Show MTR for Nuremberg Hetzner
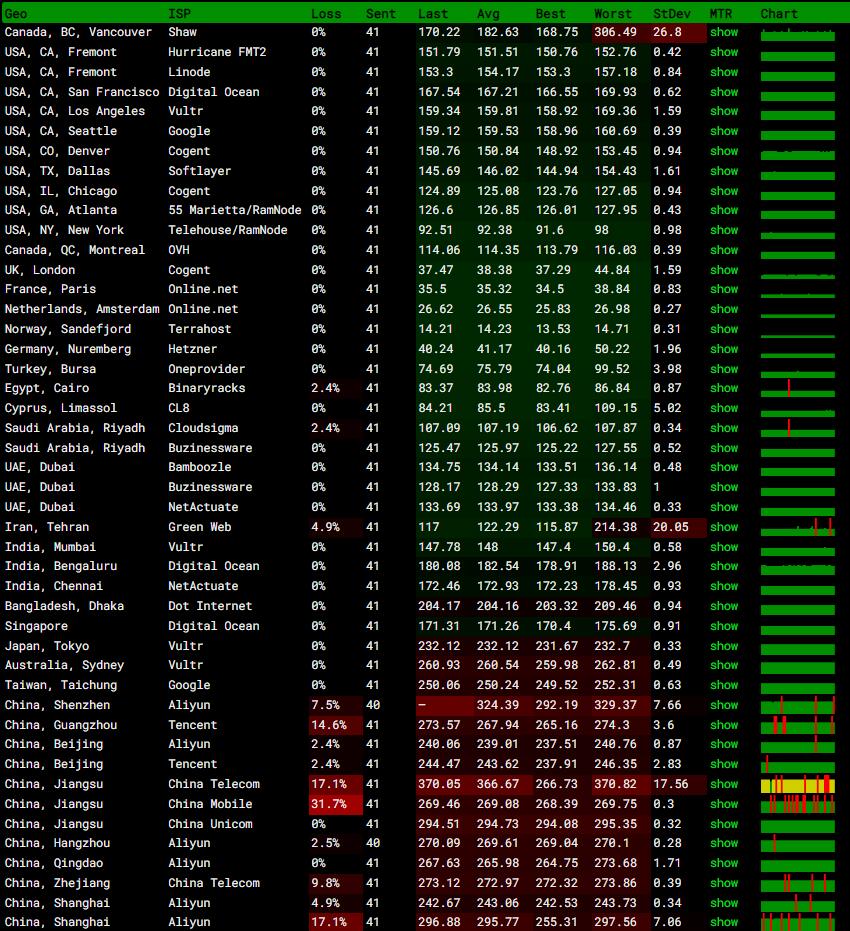 pyautogui.click(x=724, y=349)
